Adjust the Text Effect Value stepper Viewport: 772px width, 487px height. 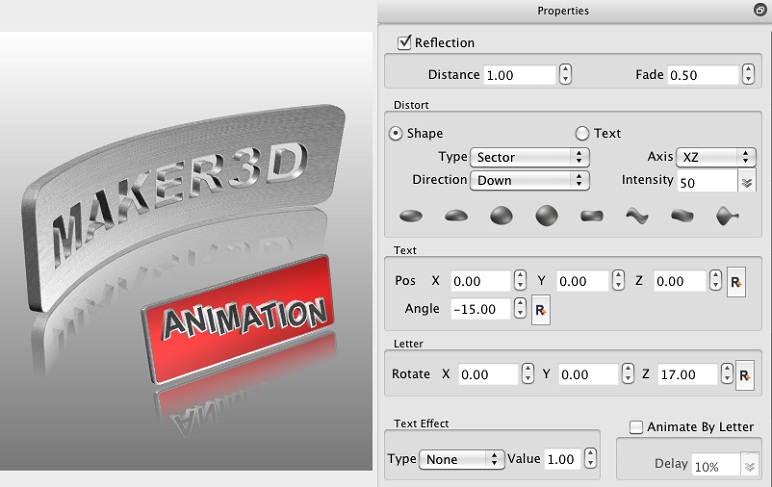[x=590, y=458]
